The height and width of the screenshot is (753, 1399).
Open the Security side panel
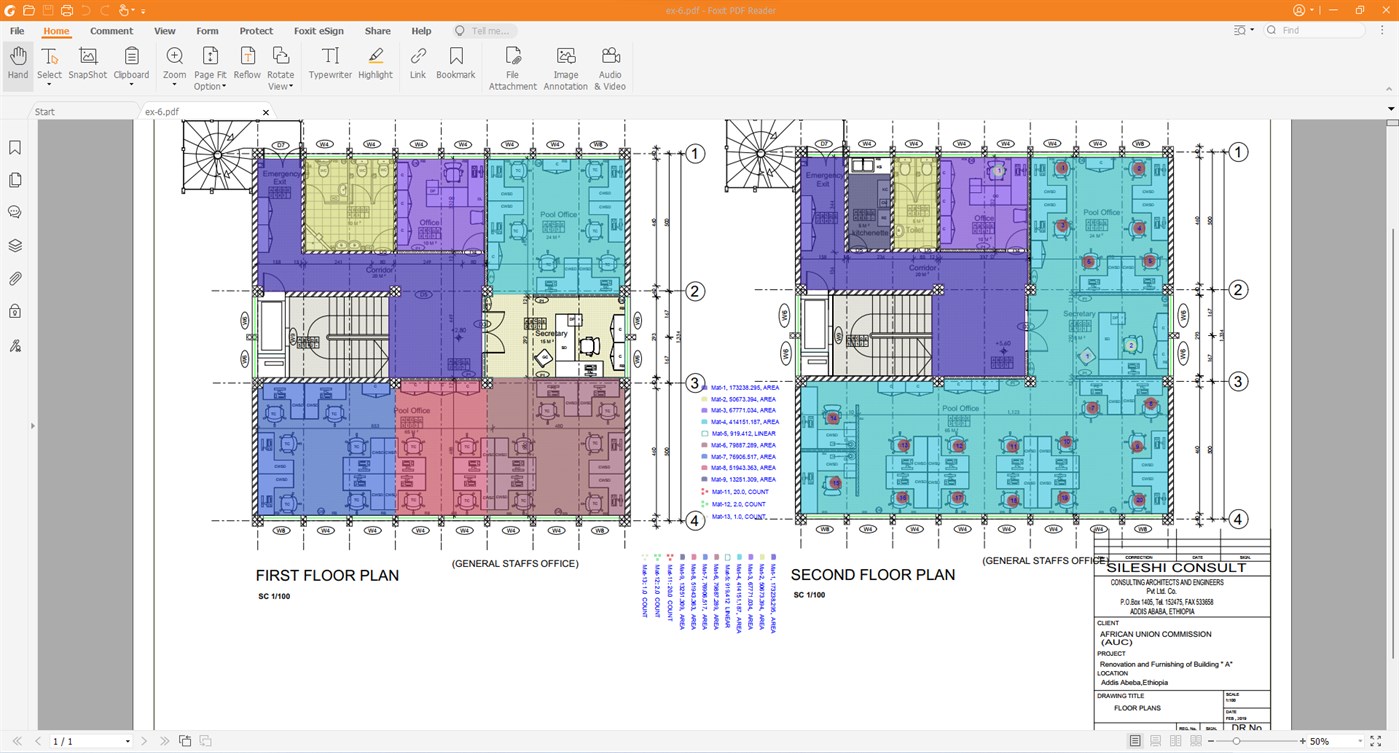[15, 311]
